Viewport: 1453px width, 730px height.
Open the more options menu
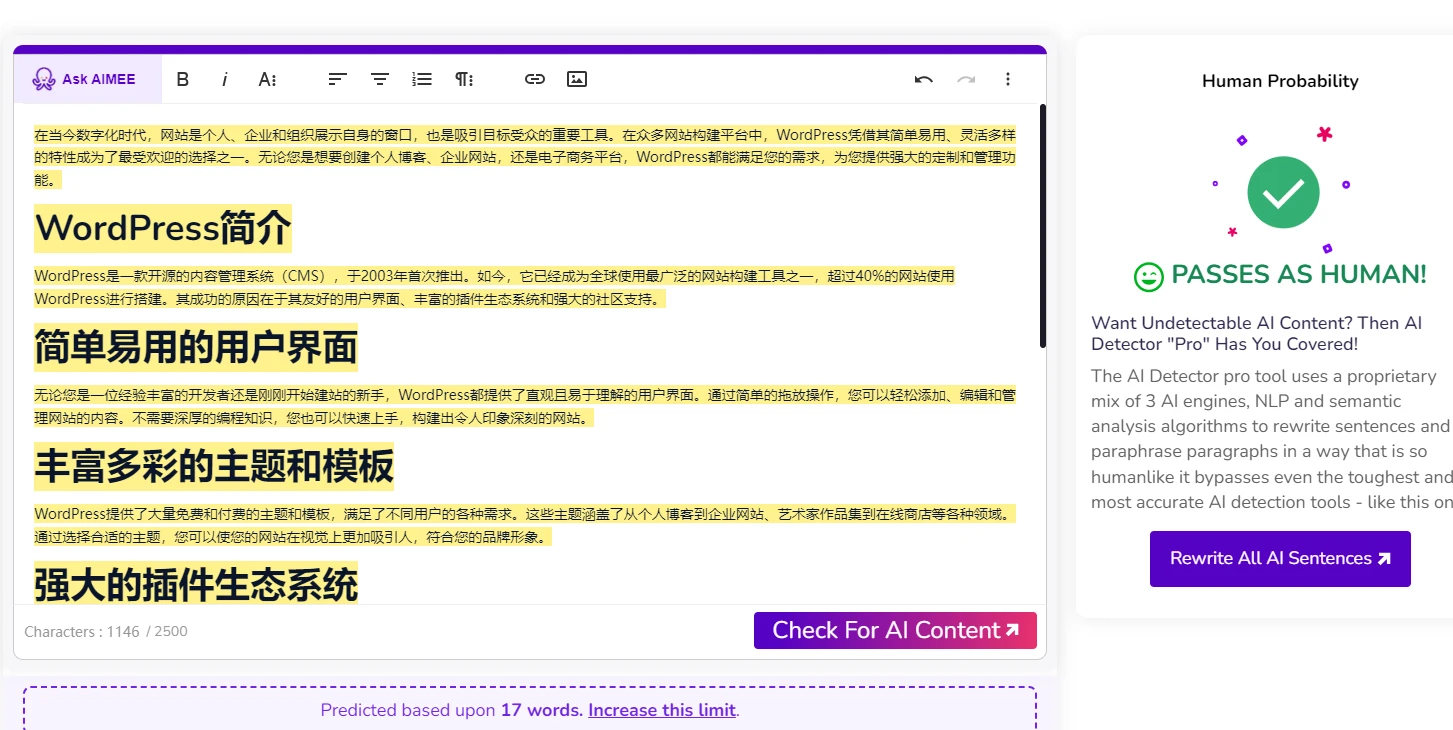[1008, 79]
